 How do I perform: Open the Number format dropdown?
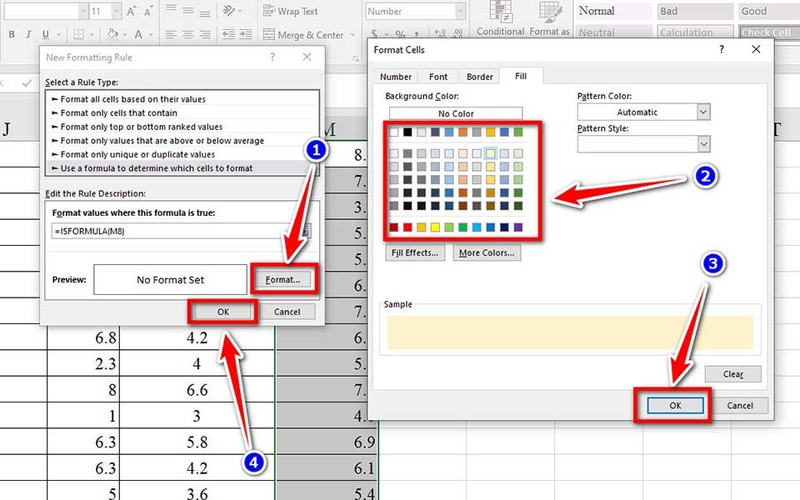pos(460,11)
